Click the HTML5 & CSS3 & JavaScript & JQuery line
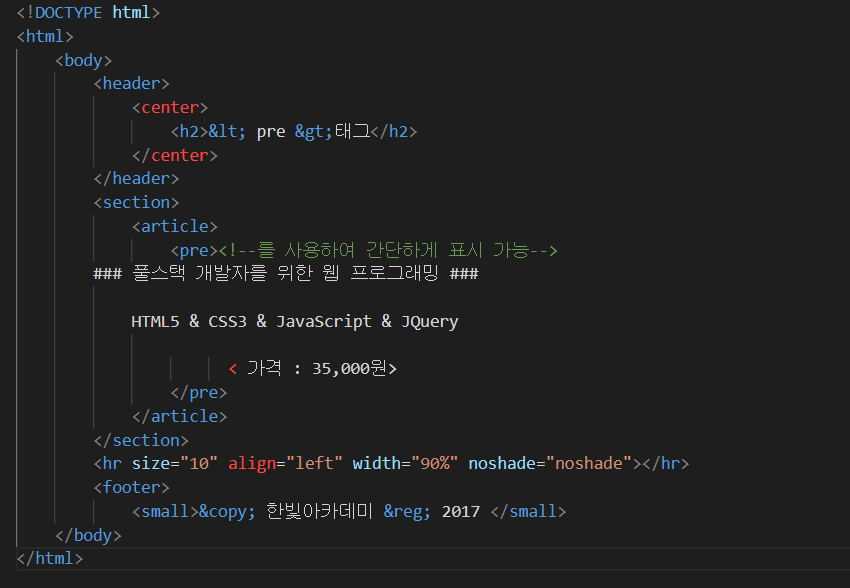Viewport: 850px width, 588px height. click(295, 321)
